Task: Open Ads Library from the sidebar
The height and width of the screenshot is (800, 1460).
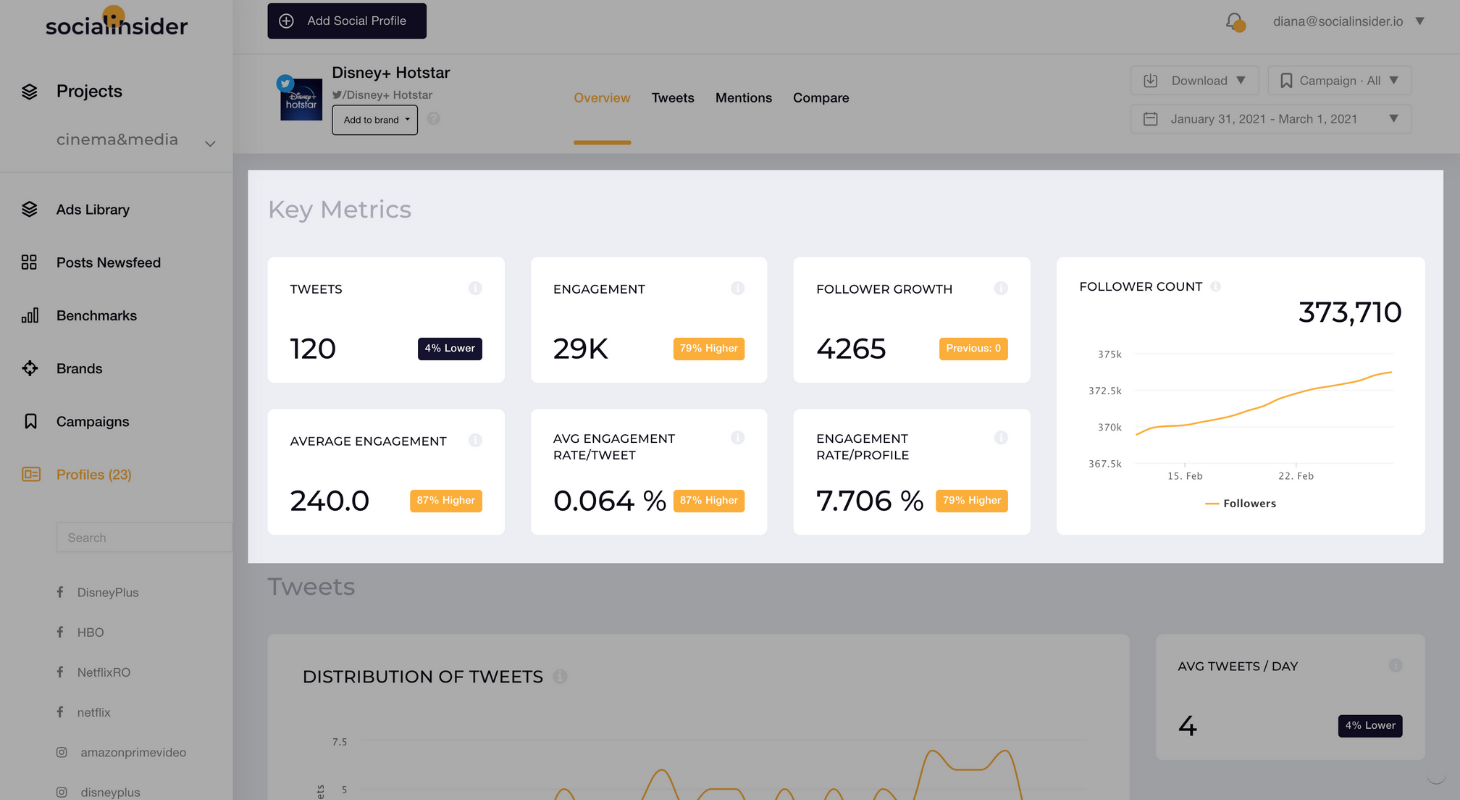Action: pyautogui.click(x=93, y=209)
